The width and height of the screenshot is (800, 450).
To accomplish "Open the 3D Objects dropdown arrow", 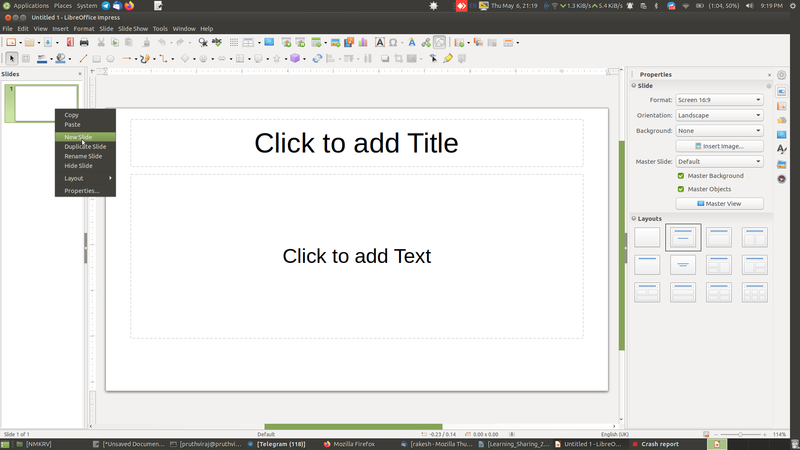I will pos(305,59).
